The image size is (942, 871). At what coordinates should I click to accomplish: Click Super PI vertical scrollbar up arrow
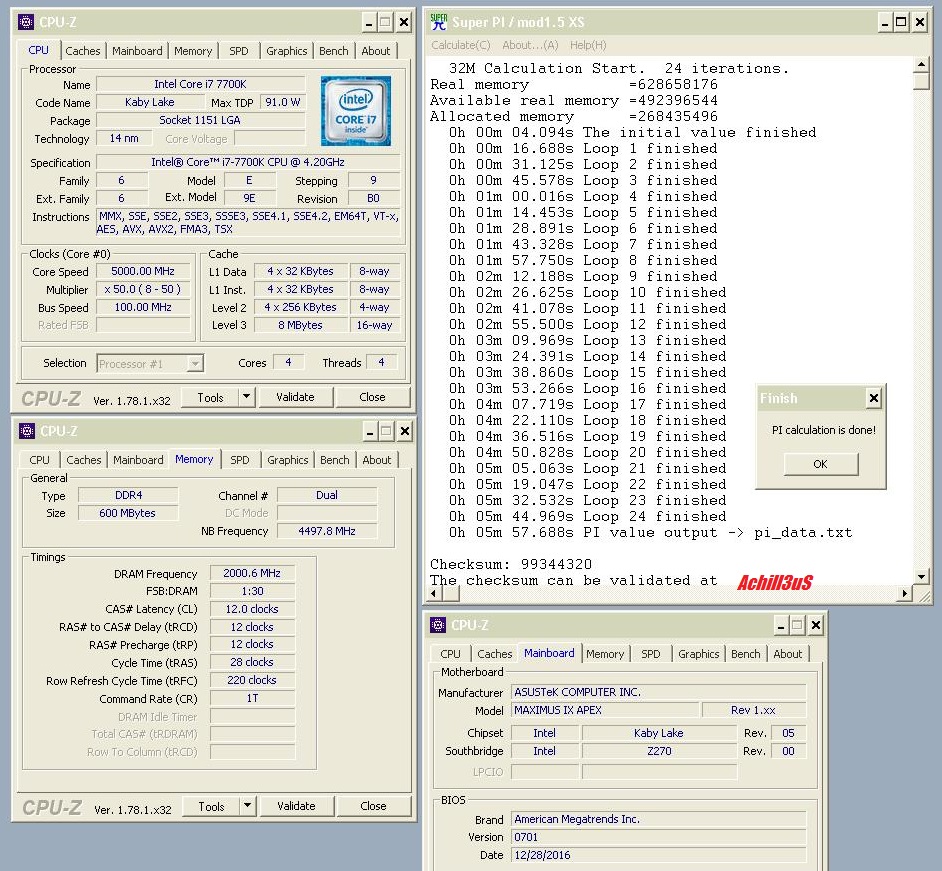[x=922, y=64]
